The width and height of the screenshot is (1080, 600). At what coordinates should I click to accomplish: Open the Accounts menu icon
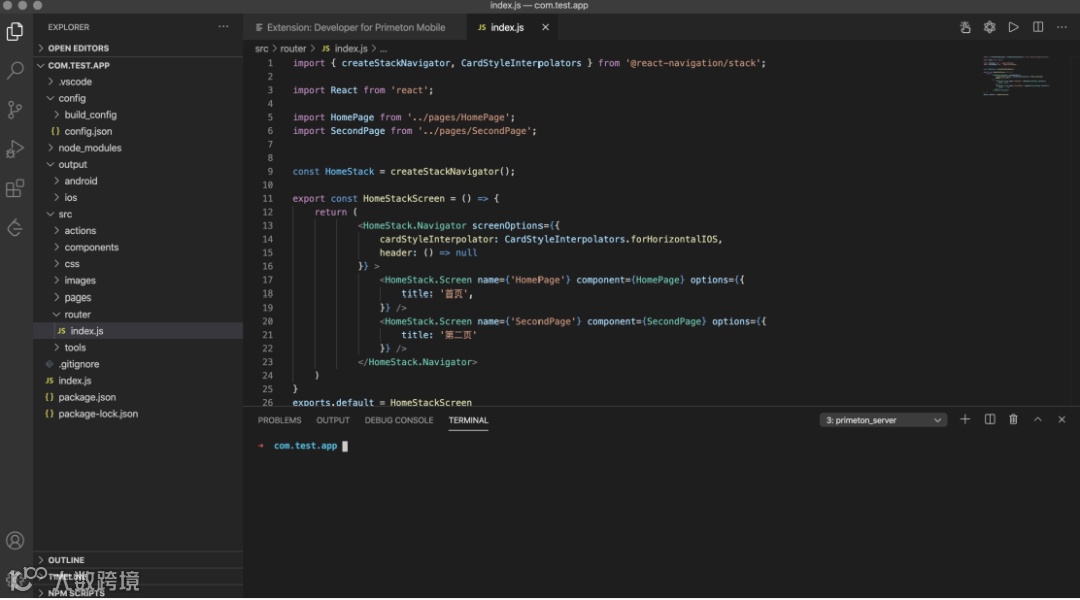15,541
